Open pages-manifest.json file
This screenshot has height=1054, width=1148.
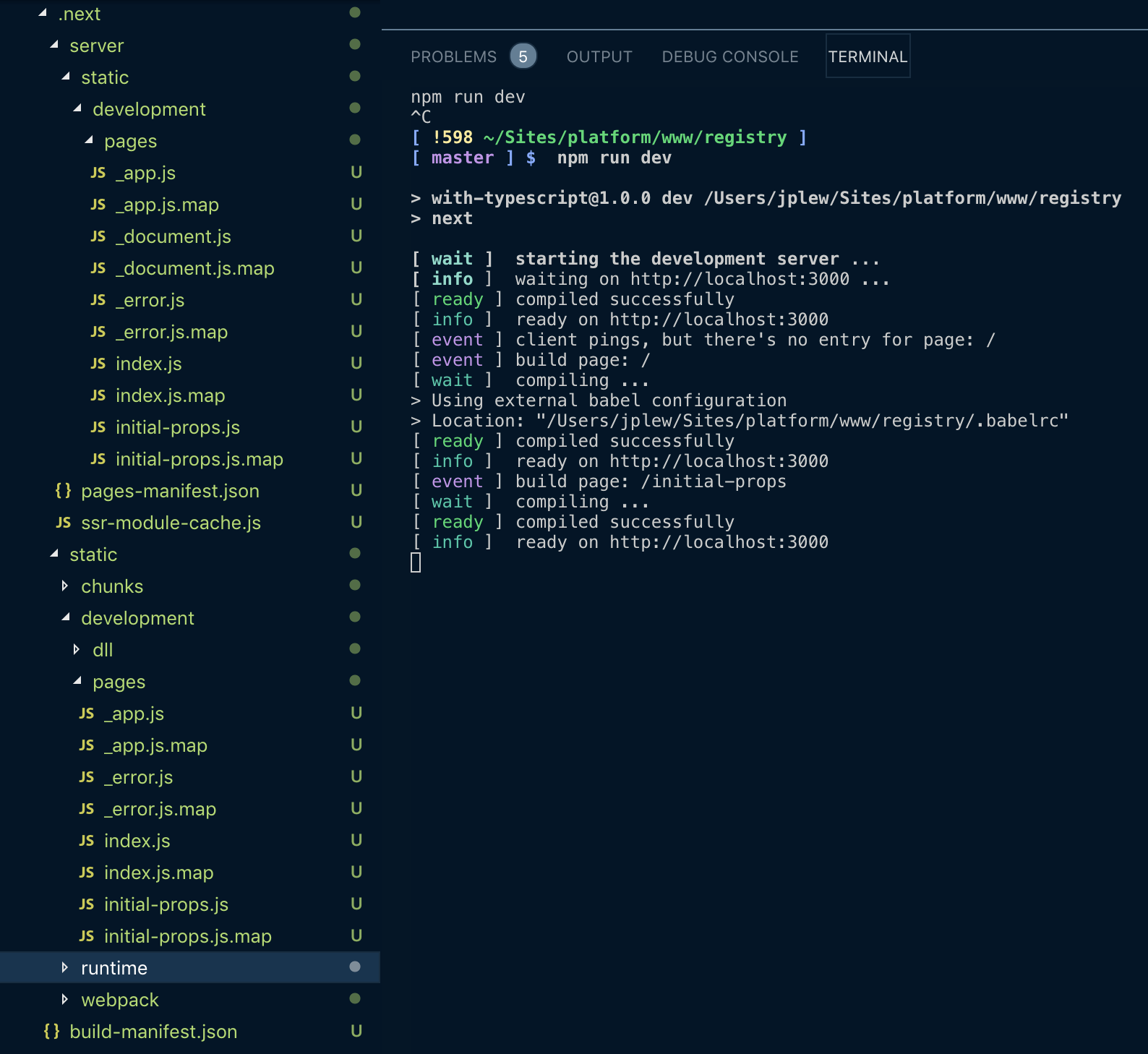click(170, 491)
